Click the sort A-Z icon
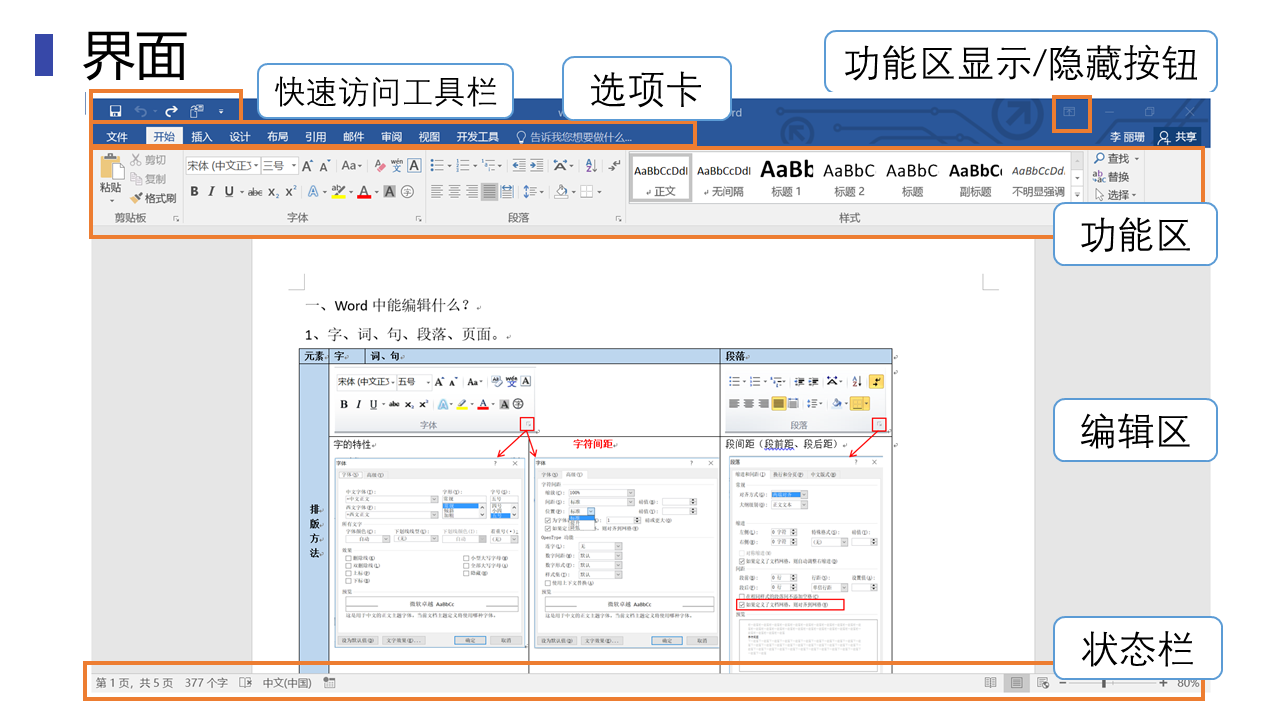The width and height of the screenshot is (1280, 720). click(x=590, y=166)
